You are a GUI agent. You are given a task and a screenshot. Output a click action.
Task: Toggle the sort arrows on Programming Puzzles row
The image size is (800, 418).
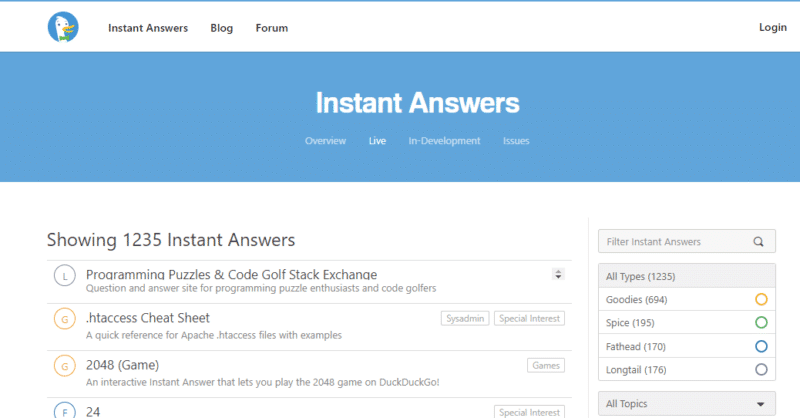(558, 274)
